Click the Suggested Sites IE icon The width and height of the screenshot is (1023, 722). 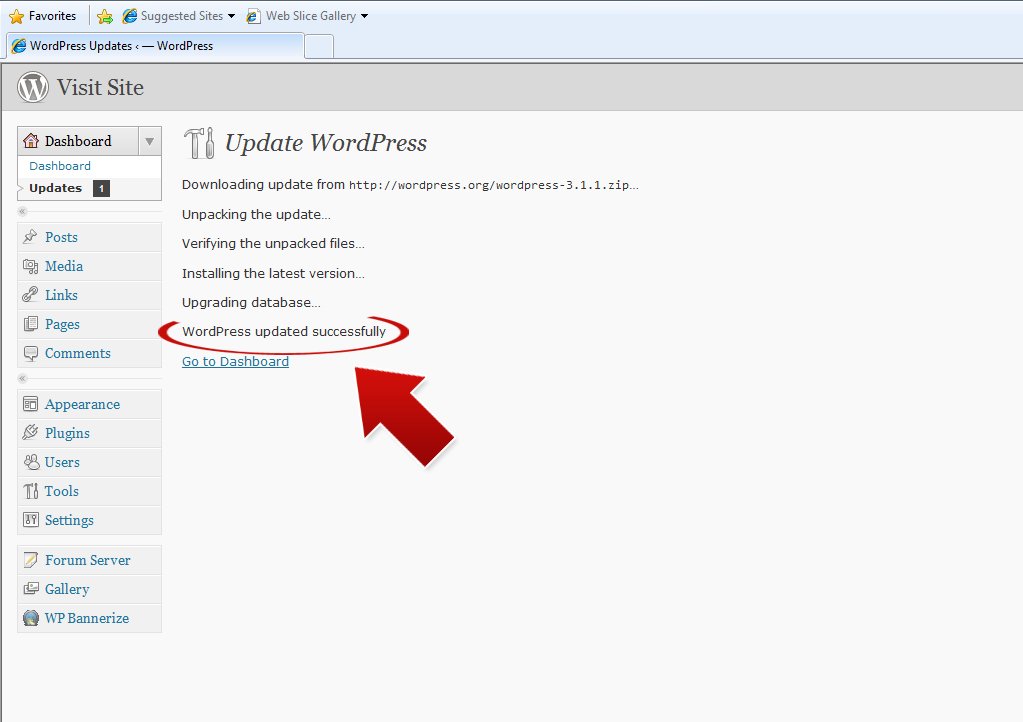(x=130, y=16)
